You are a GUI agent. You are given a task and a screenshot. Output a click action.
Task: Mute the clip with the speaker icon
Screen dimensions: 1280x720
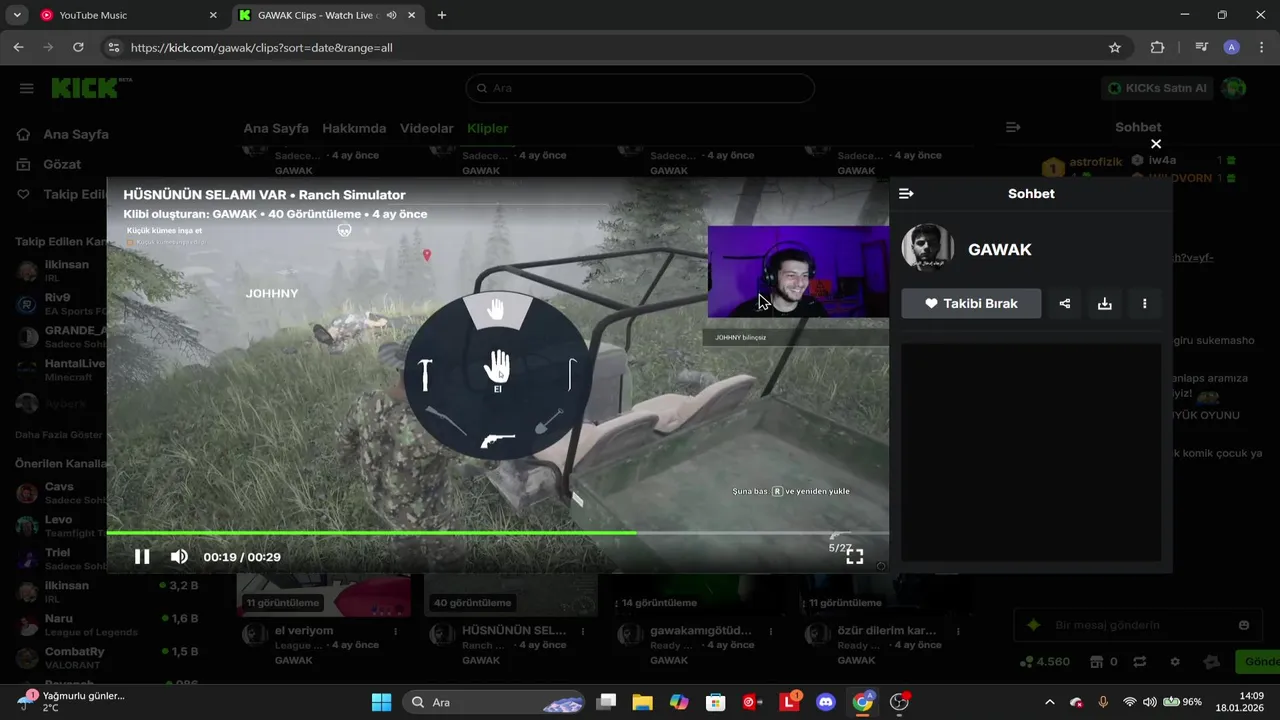(179, 557)
